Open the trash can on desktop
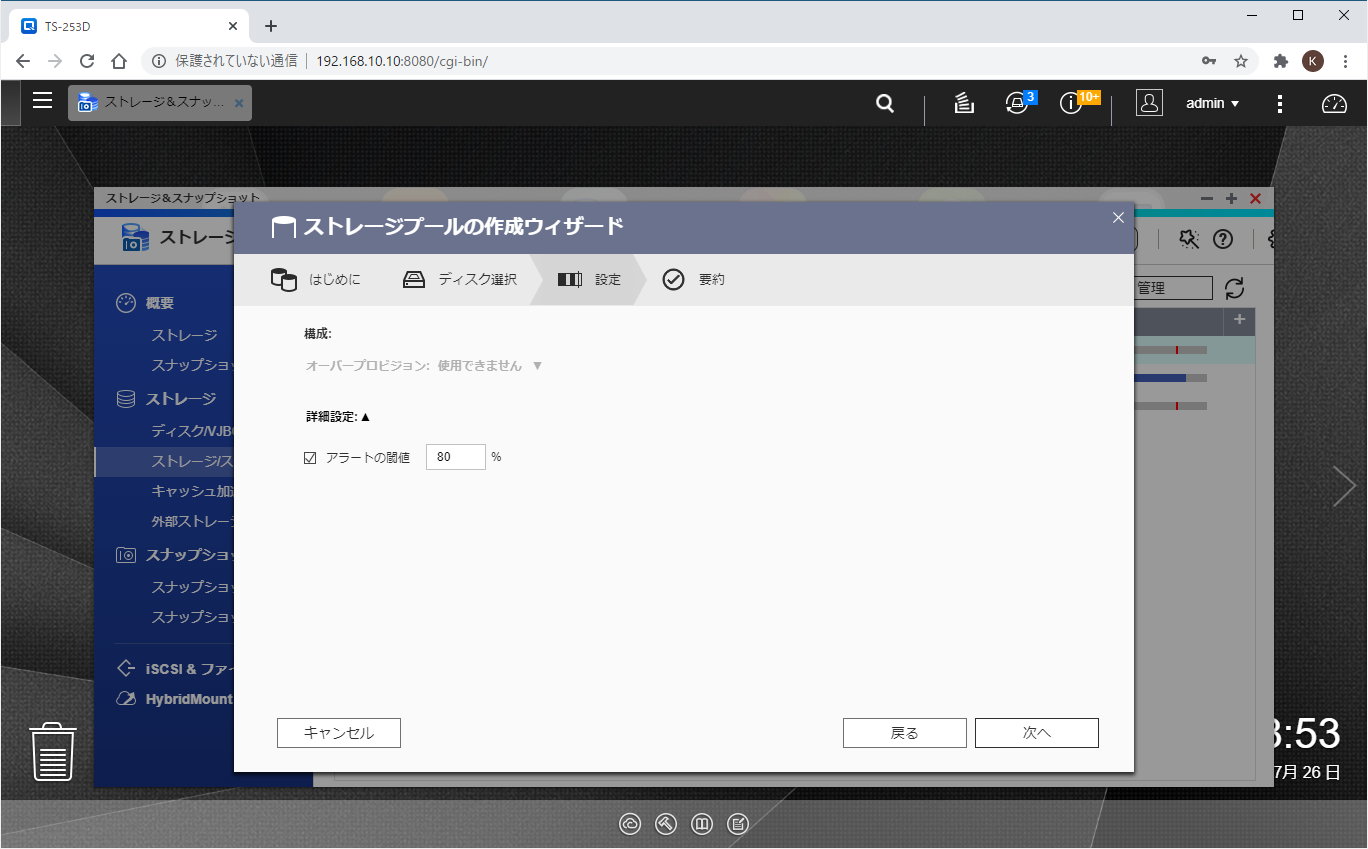 coord(53,751)
